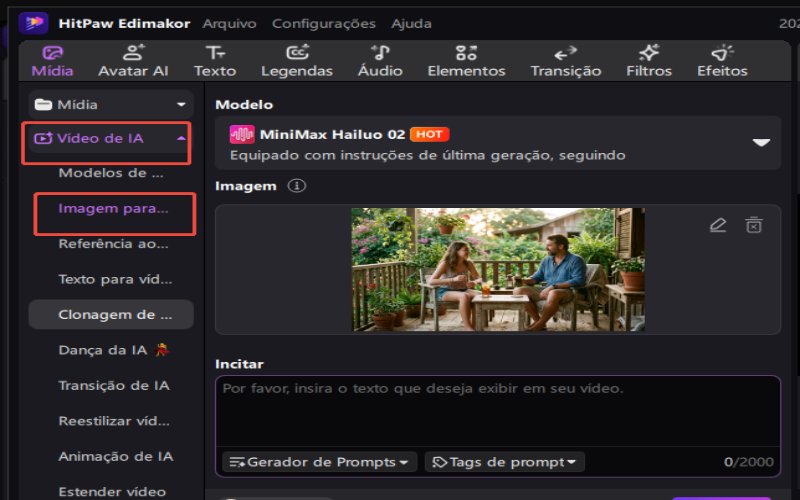Click the Vídeo de IA icon

(43, 138)
